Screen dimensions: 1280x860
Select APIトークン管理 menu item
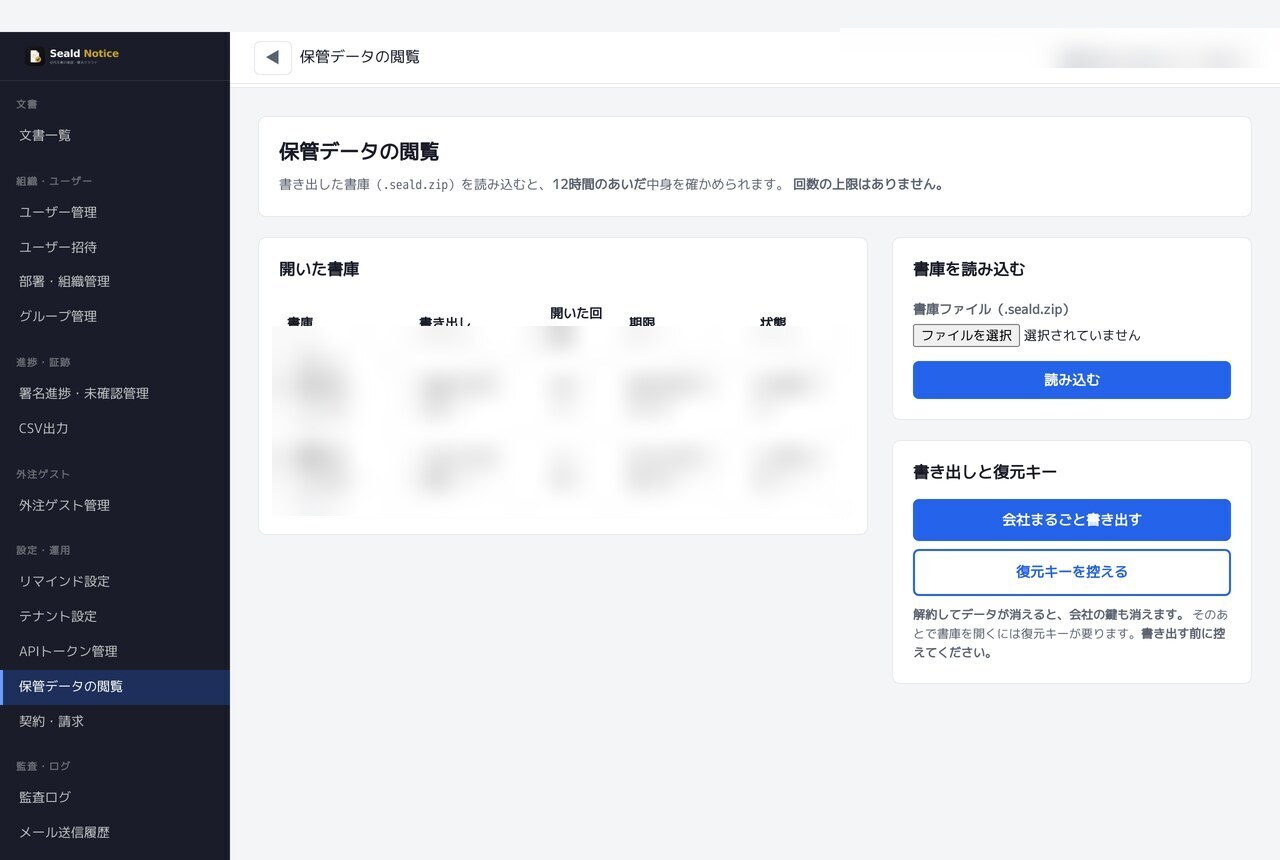pyautogui.click(x=115, y=651)
